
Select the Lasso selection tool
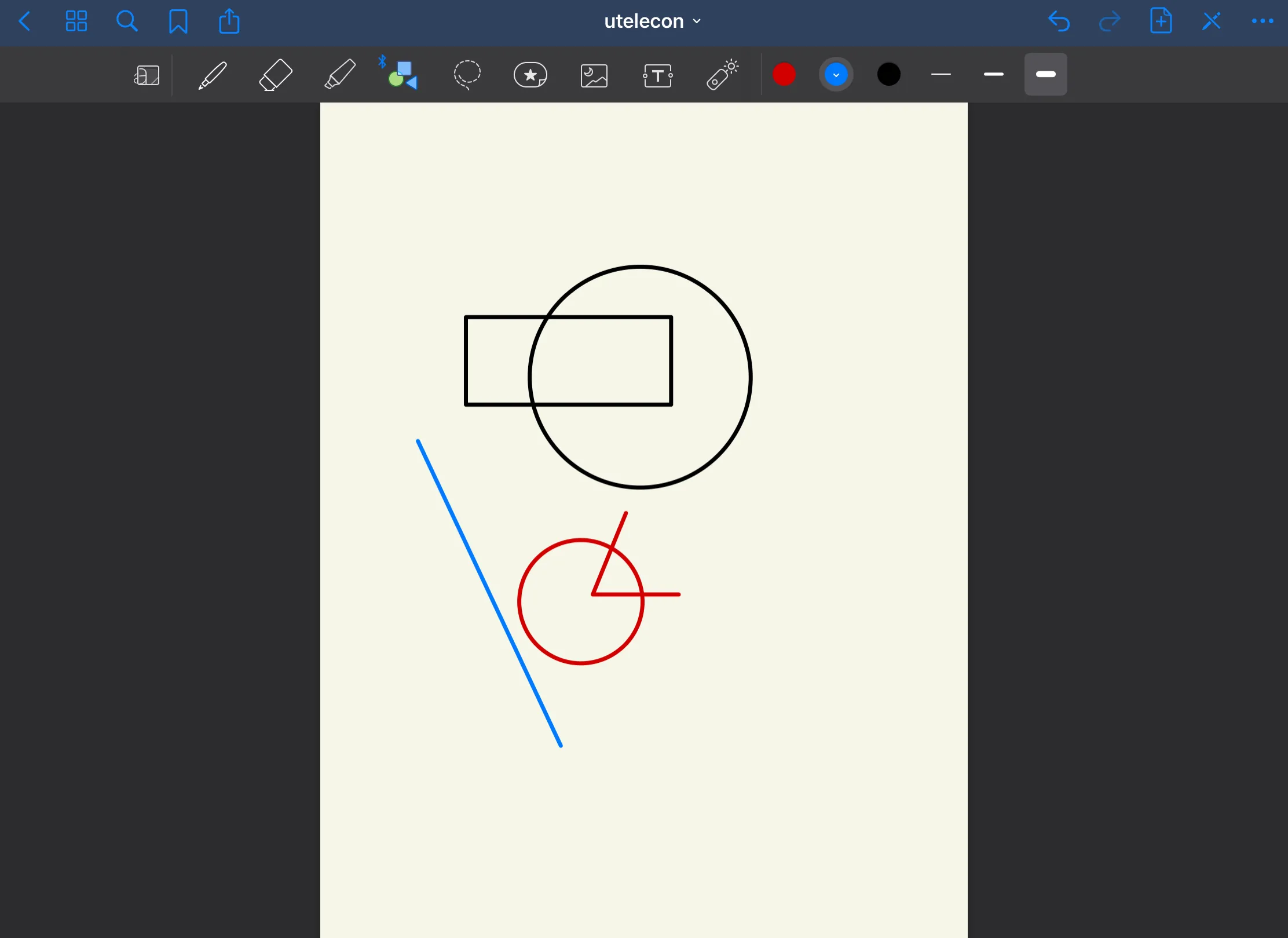point(467,75)
